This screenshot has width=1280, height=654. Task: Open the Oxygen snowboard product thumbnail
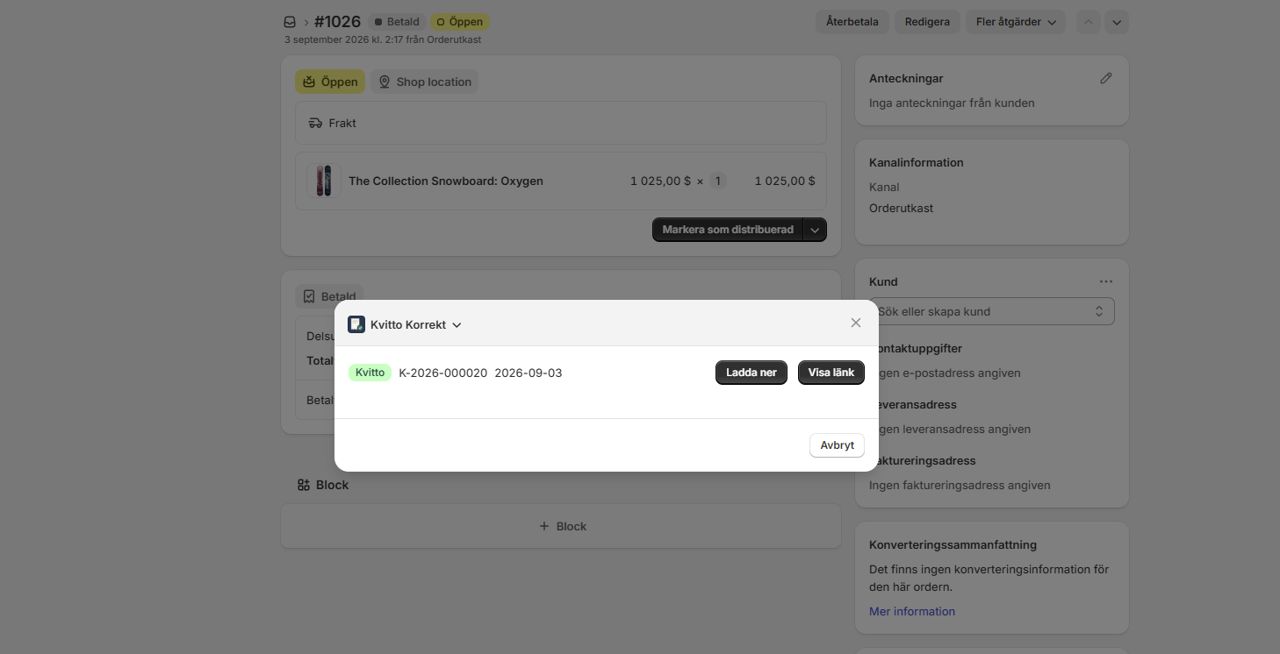(x=323, y=181)
